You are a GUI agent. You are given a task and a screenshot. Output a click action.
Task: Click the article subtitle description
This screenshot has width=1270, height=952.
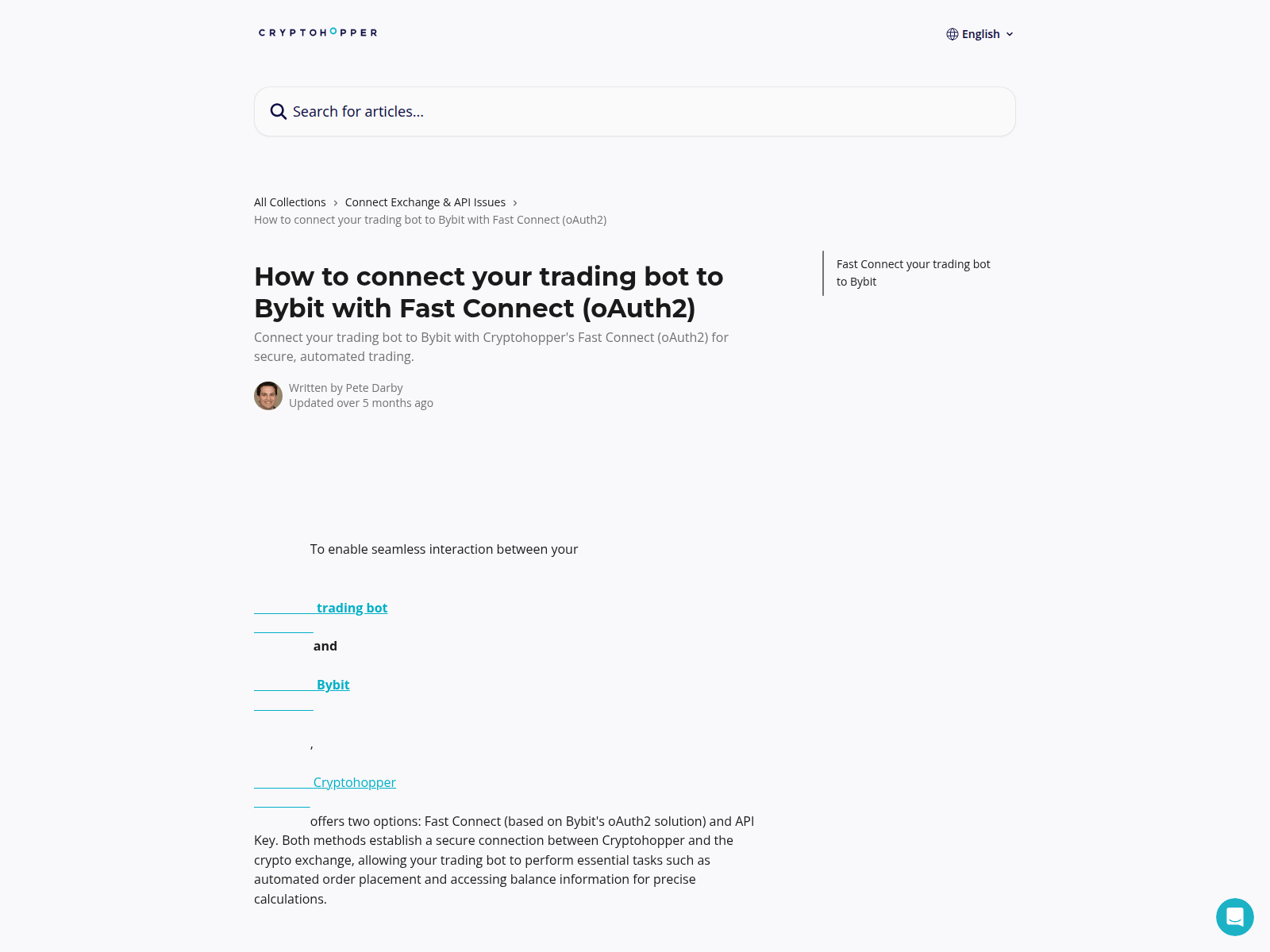point(491,347)
